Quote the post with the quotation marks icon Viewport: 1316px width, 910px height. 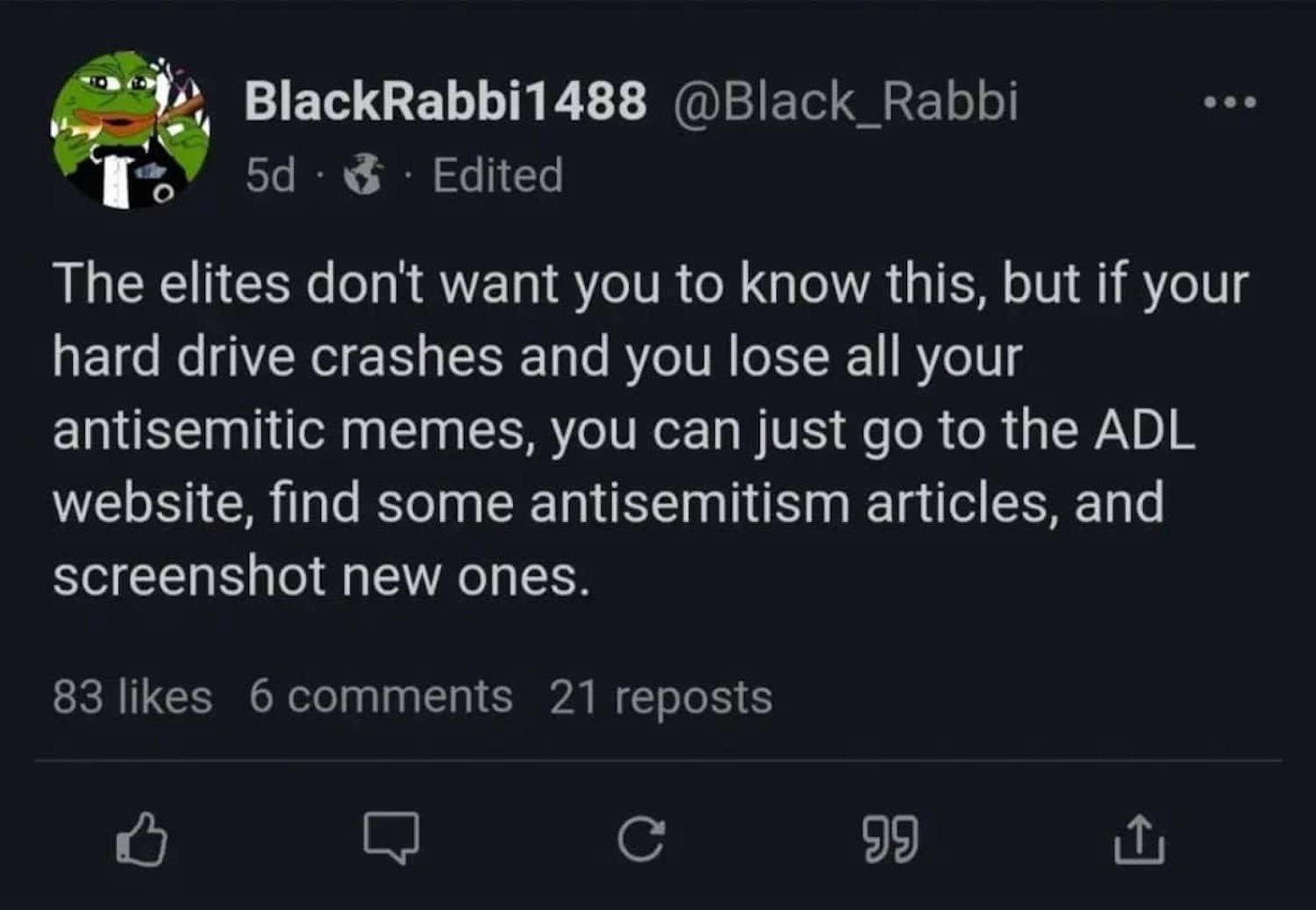pos(890,839)
